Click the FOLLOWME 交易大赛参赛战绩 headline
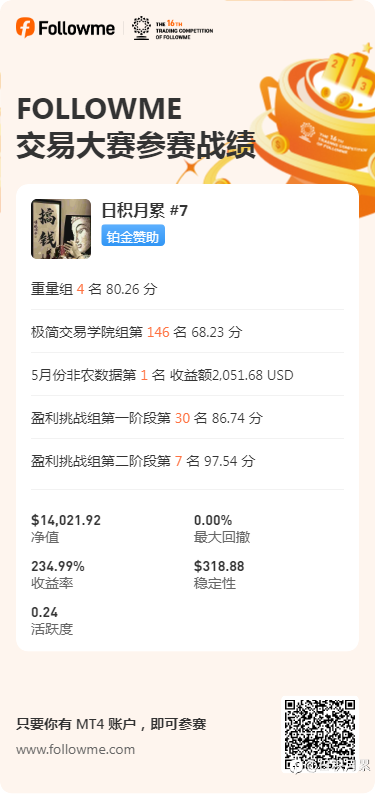The width and height of the screenshot is (375, 794). tap(136, 128)
